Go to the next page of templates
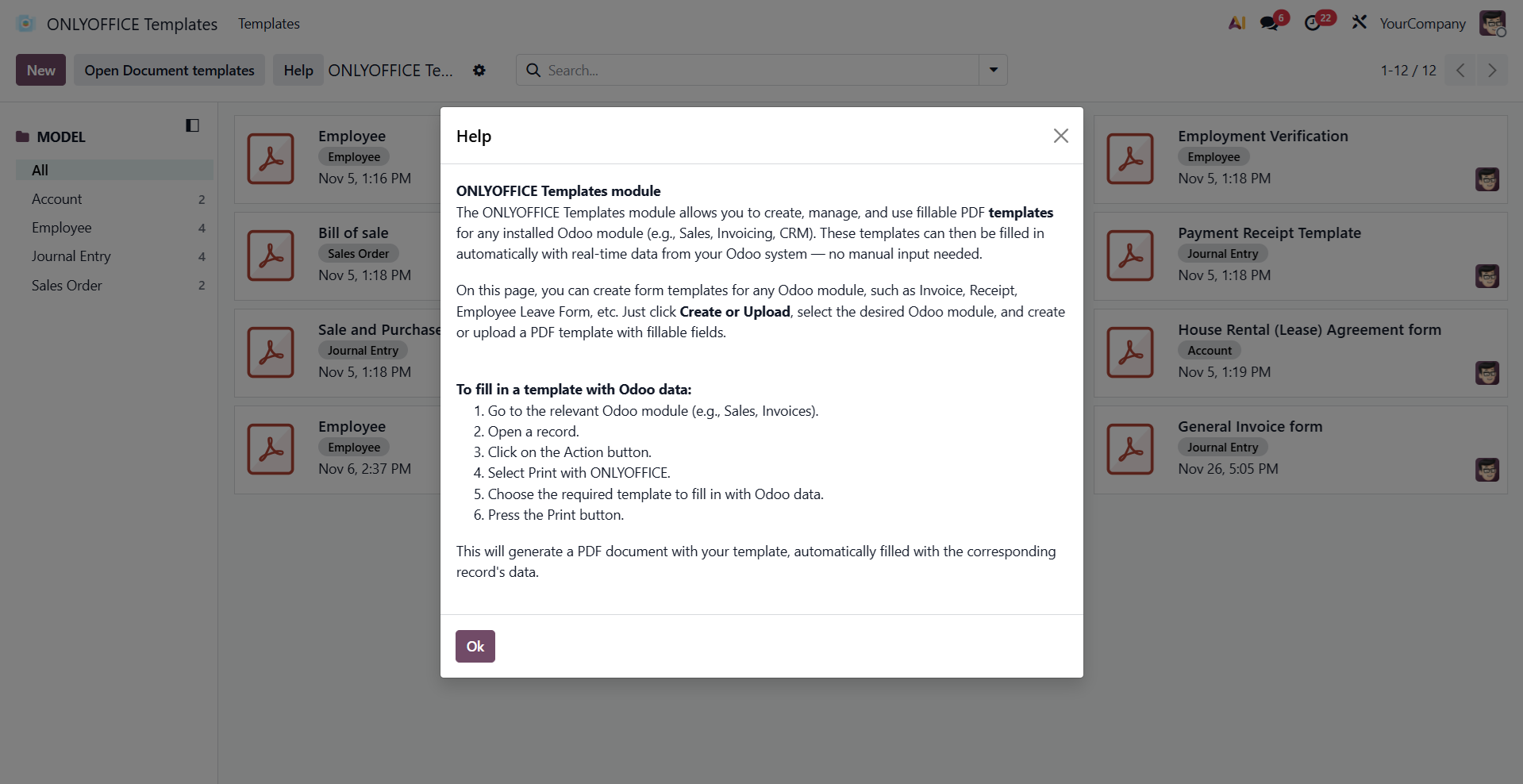 pyautogui.click(x=1492, y=70)
